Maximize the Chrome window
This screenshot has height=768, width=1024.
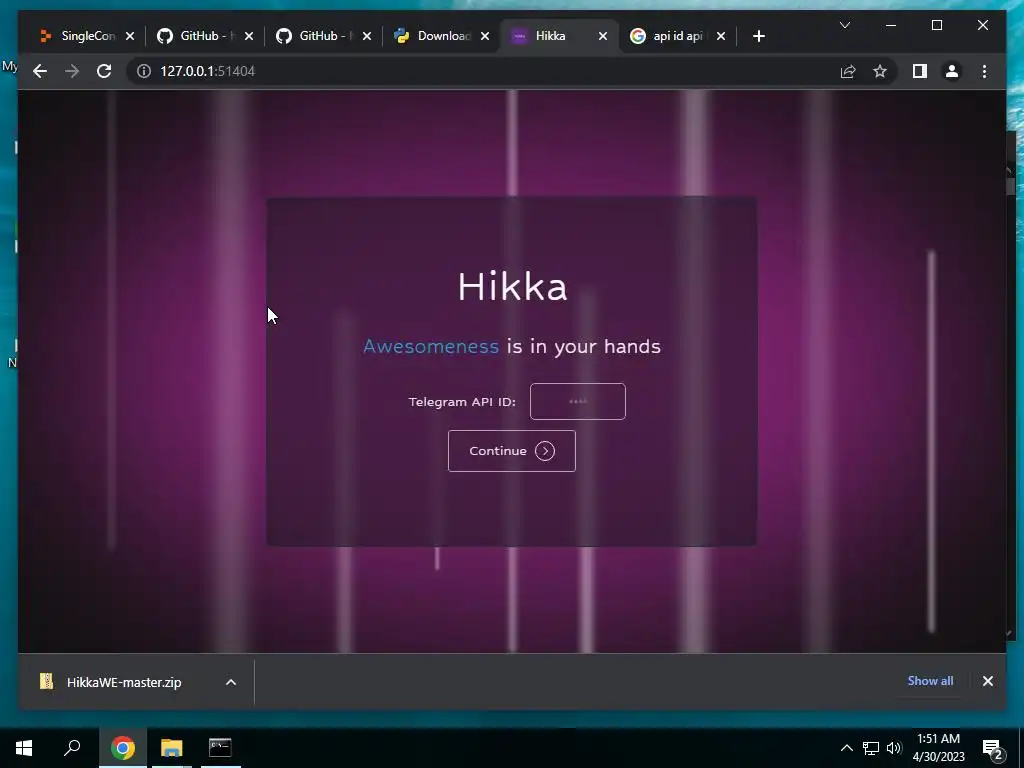pyautogui.click(x=936, y=25)
